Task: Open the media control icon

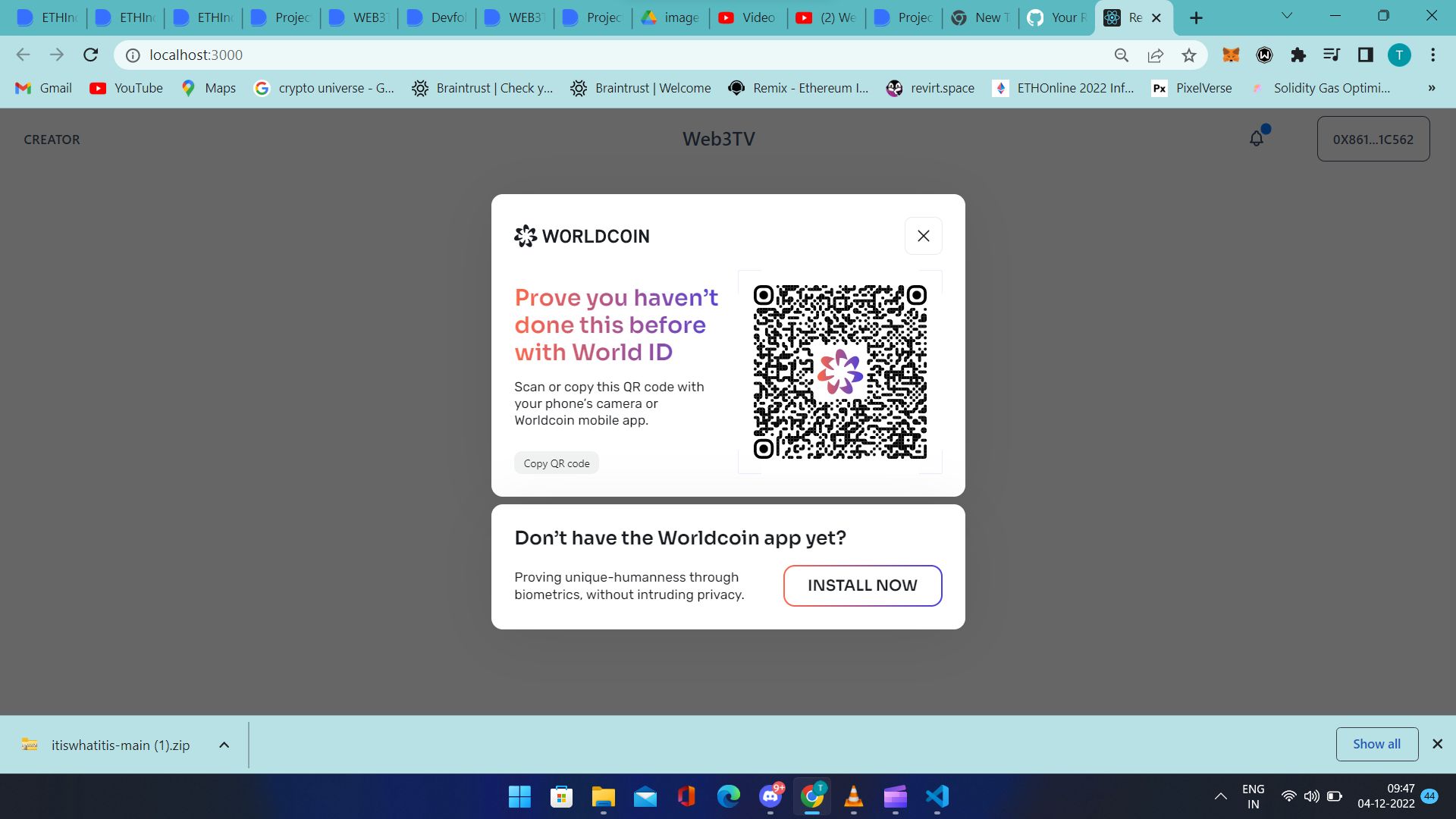Action: point(1332,55)
